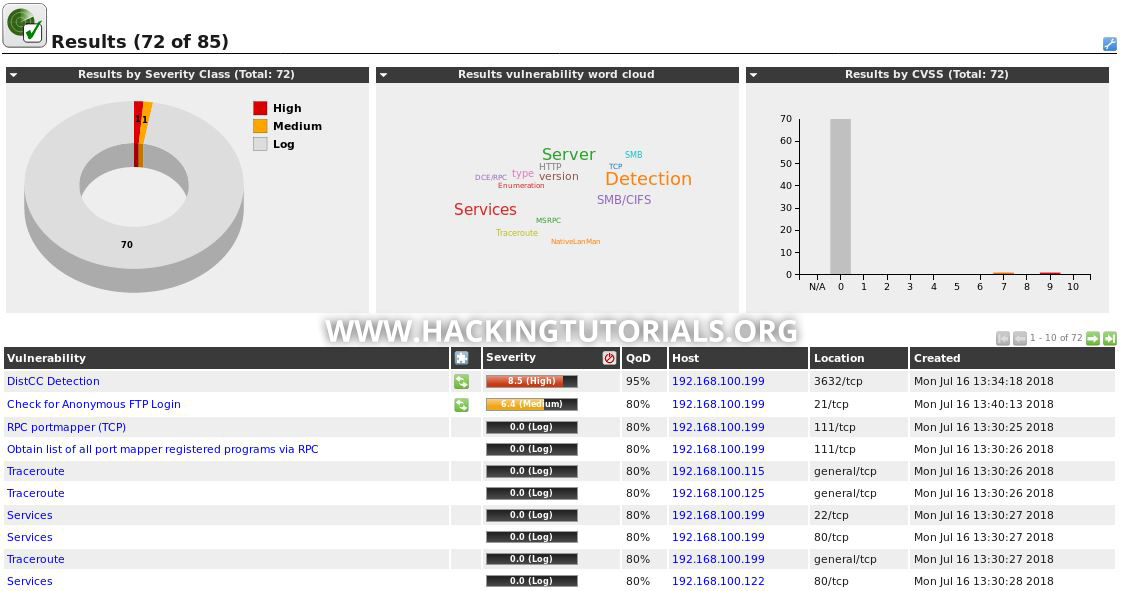Screen dimensions: 1123x591
Task: Click the Services link for port 22/tcp
Action: pos(30,515)
